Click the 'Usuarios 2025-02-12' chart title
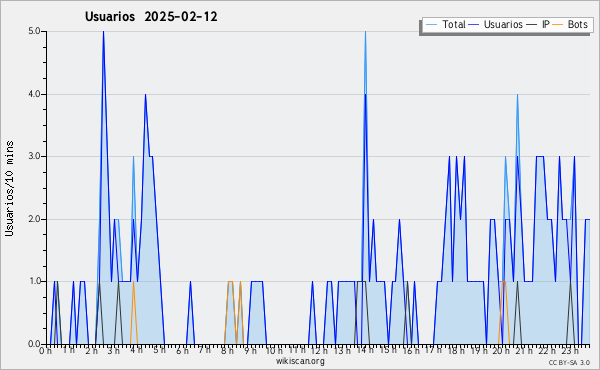Screen dimensions: 600x370 (x=151, y=17)
